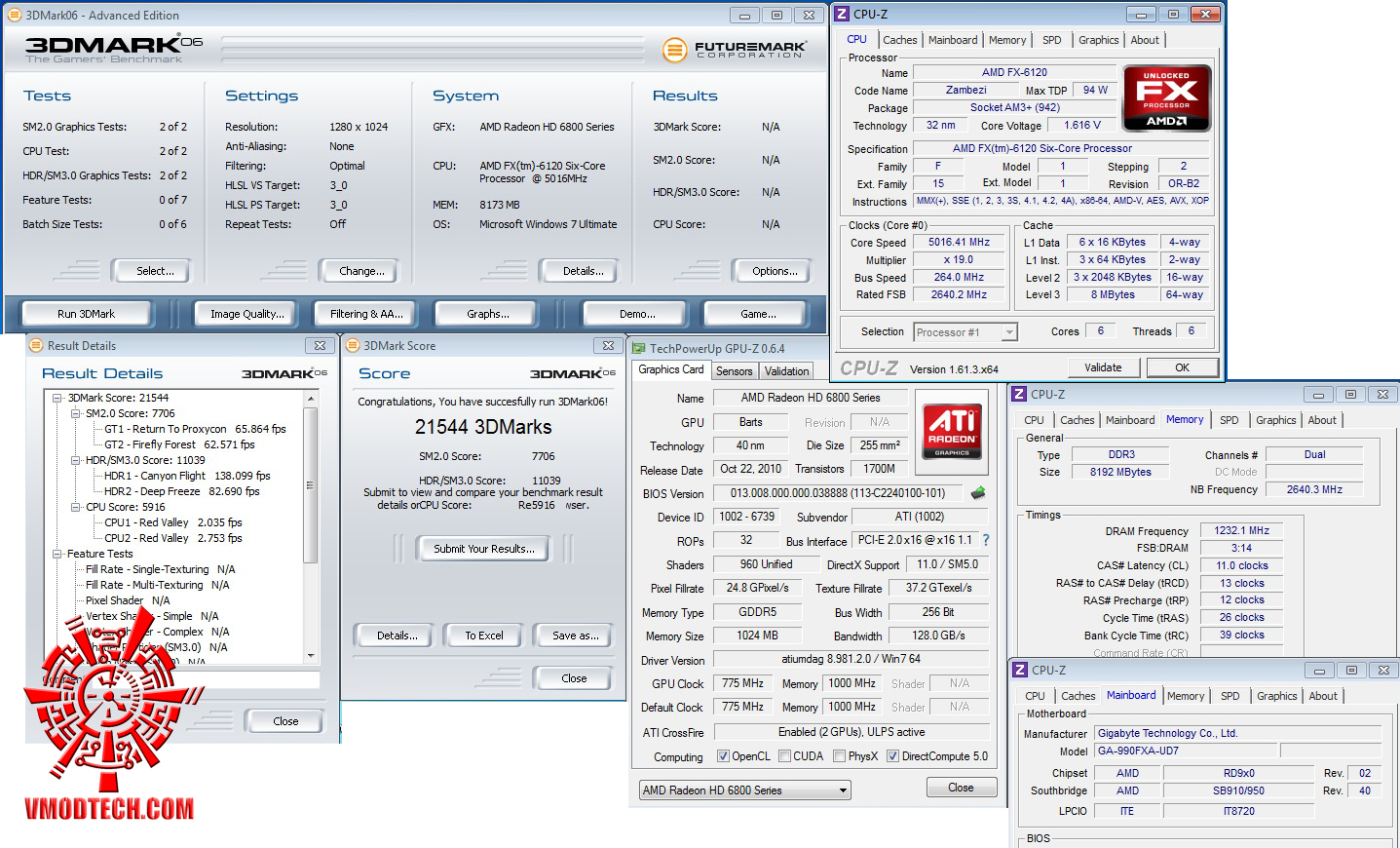This screenshot has width=1400, height=848.
Task: Toggle the DirectCompute 5.0 checkbox
Action: 892,756
